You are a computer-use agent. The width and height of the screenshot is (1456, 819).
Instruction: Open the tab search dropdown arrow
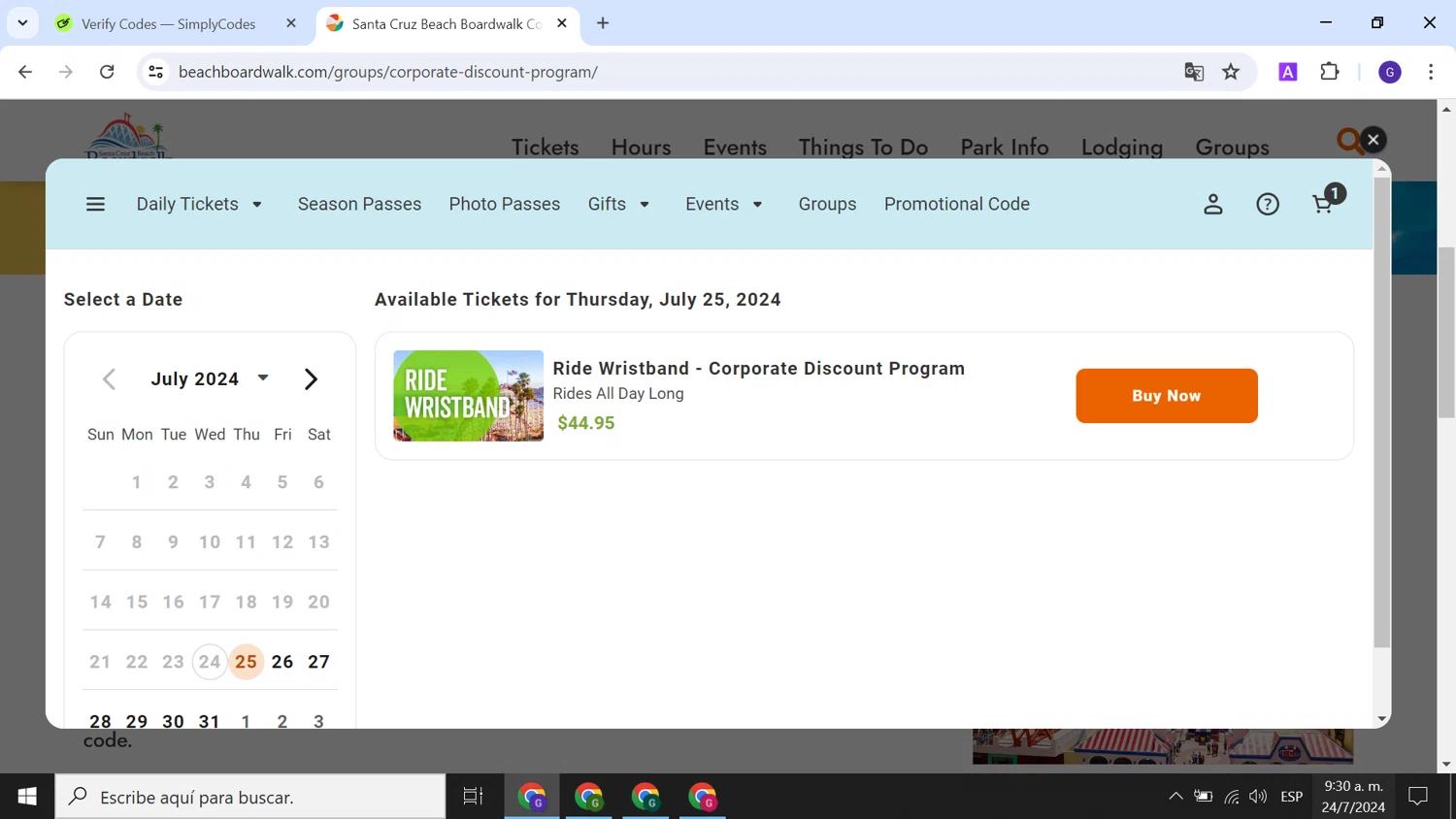coord(22,23)
